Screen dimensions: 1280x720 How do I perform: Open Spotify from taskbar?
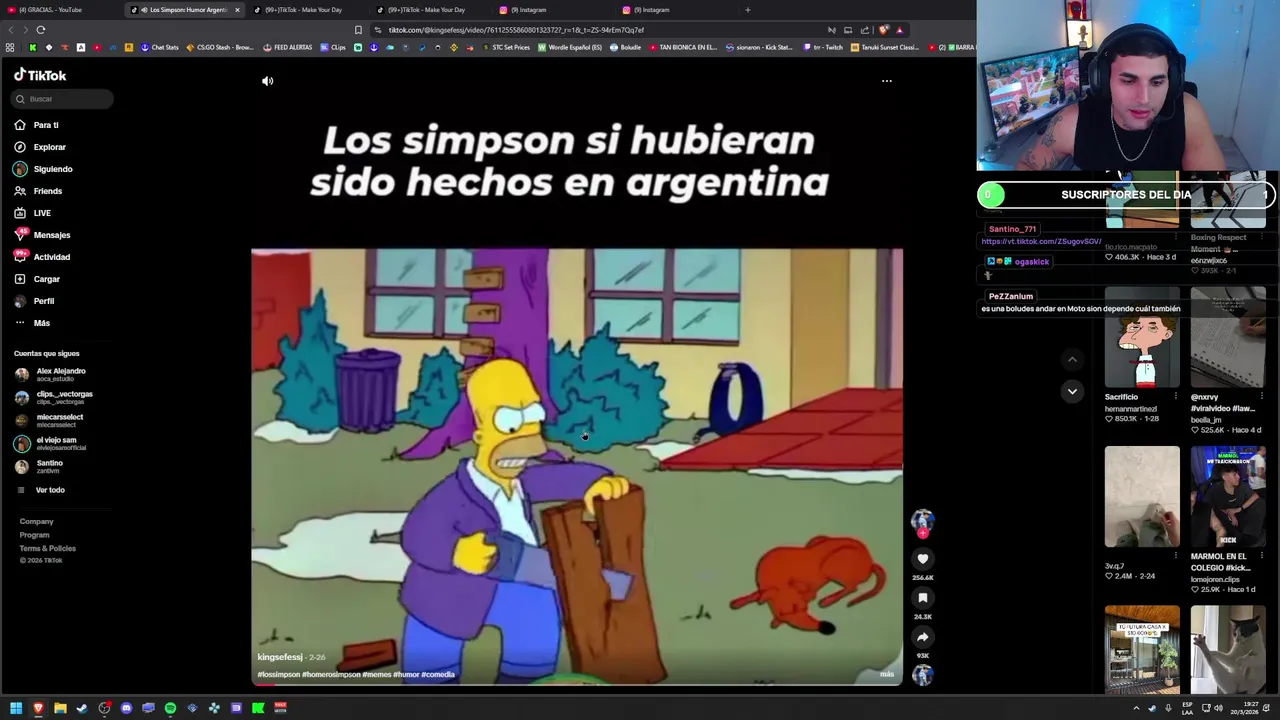170,708
